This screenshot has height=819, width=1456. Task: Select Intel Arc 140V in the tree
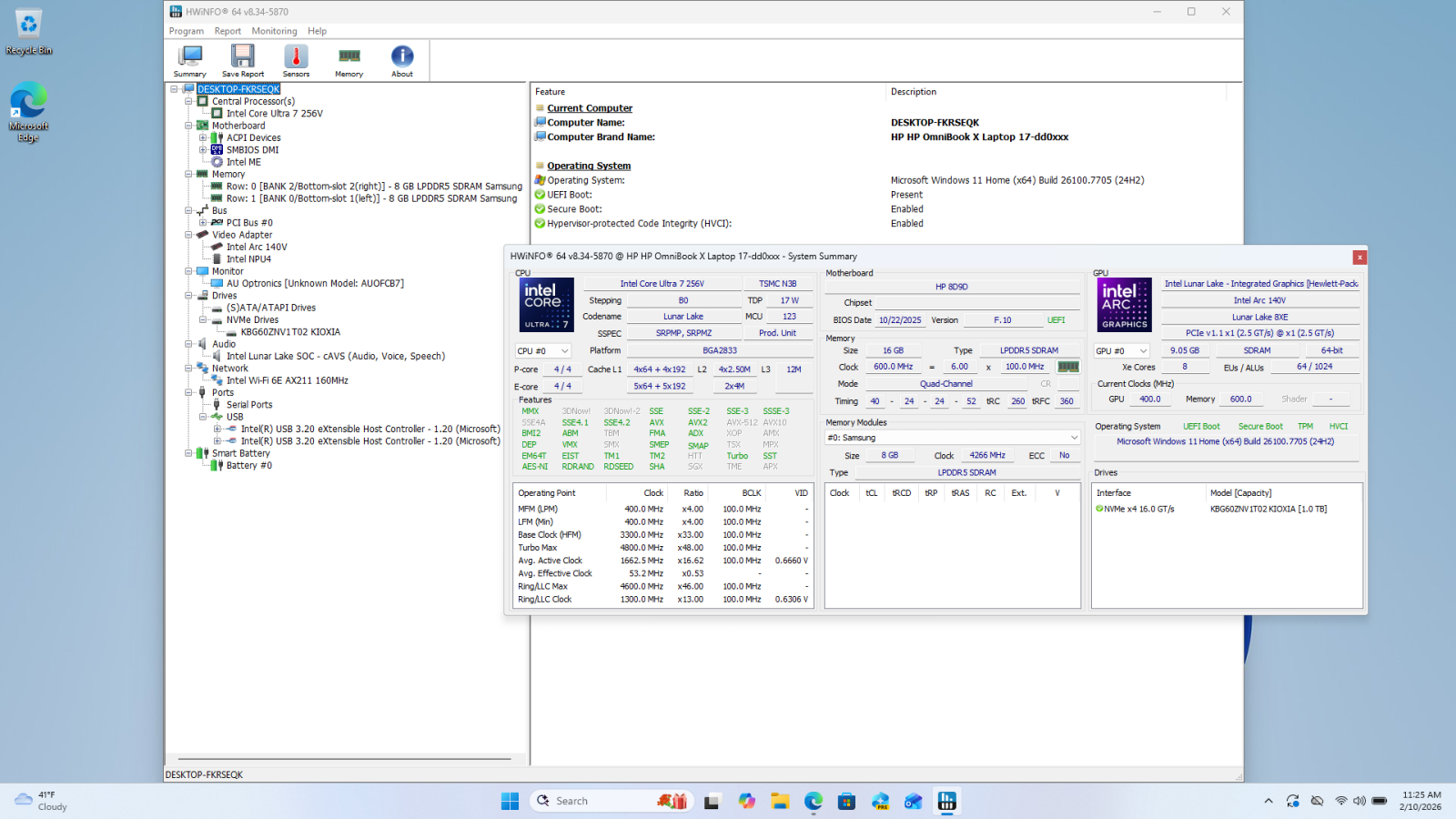coord(257,248)
